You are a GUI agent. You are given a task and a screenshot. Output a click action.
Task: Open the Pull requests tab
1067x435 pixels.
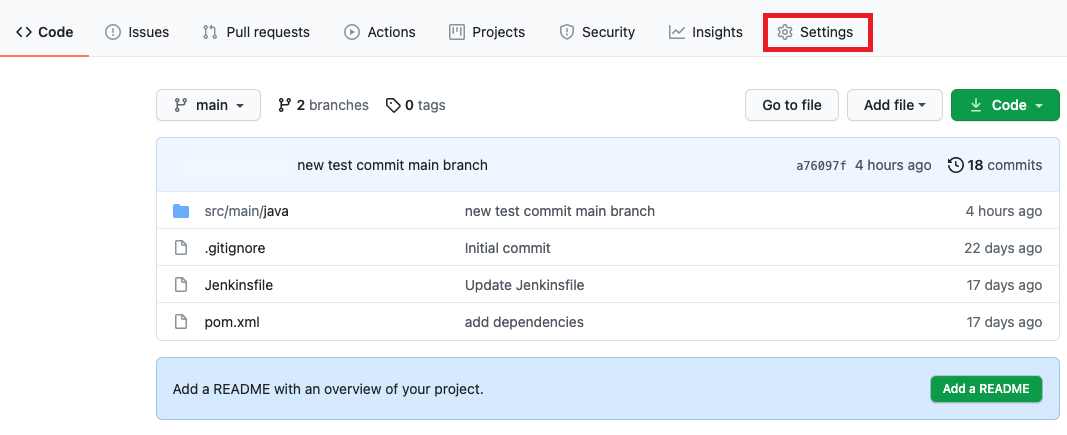(x=256, y=32)
